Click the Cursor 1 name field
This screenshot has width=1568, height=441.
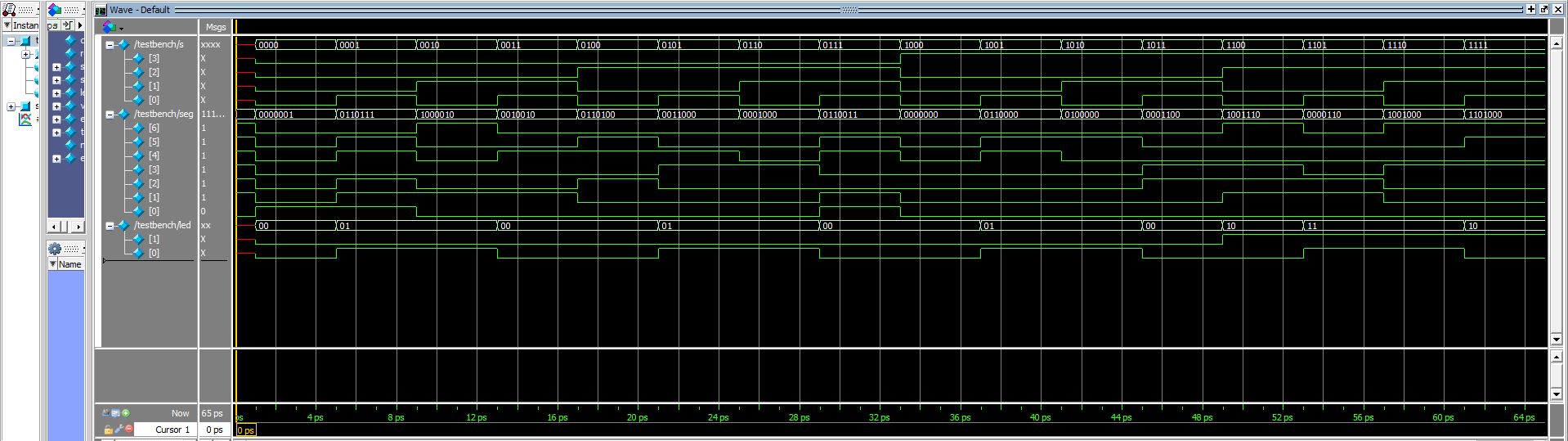click(x=166, y=430)
